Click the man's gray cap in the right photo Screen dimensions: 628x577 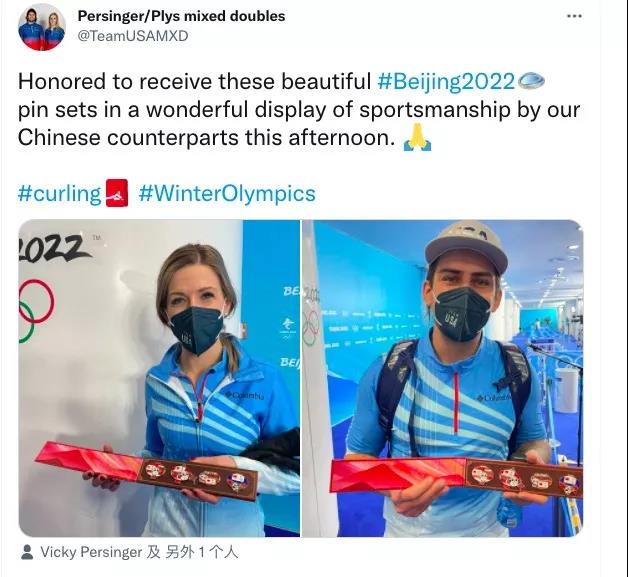point(466,243)
